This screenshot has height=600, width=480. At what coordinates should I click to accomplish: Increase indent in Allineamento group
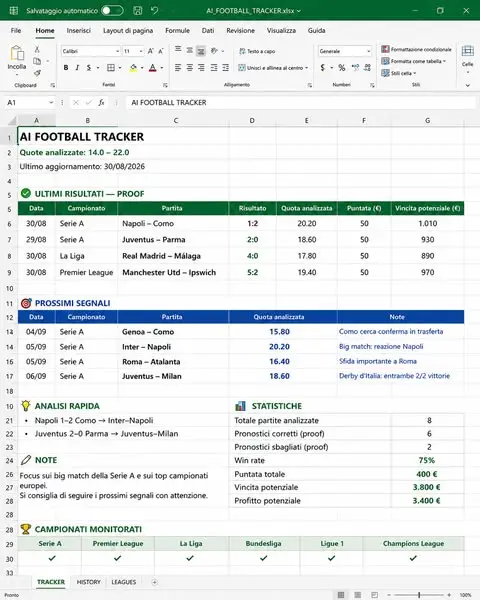click(x=226, y=68)
